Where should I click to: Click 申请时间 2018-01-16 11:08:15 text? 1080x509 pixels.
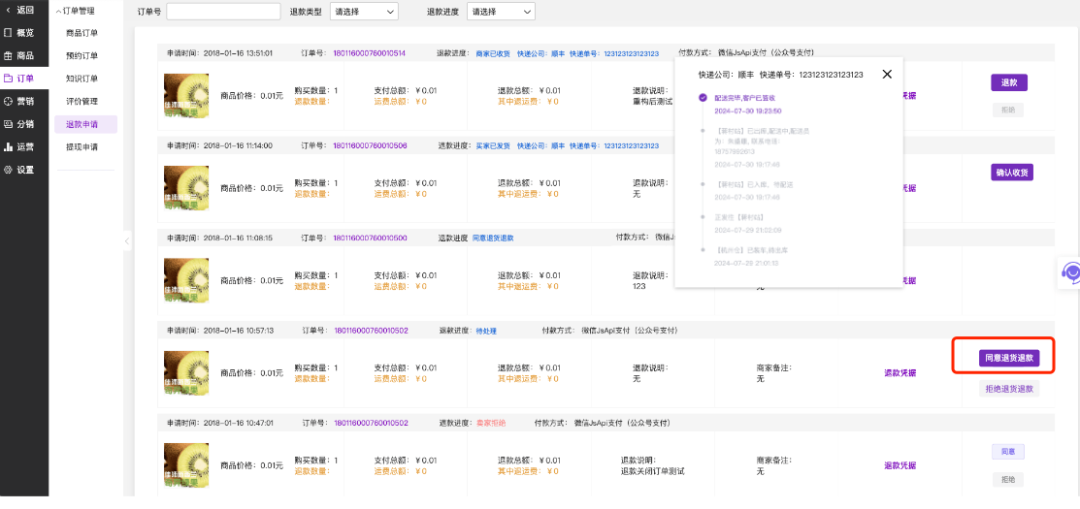(220, 238)
